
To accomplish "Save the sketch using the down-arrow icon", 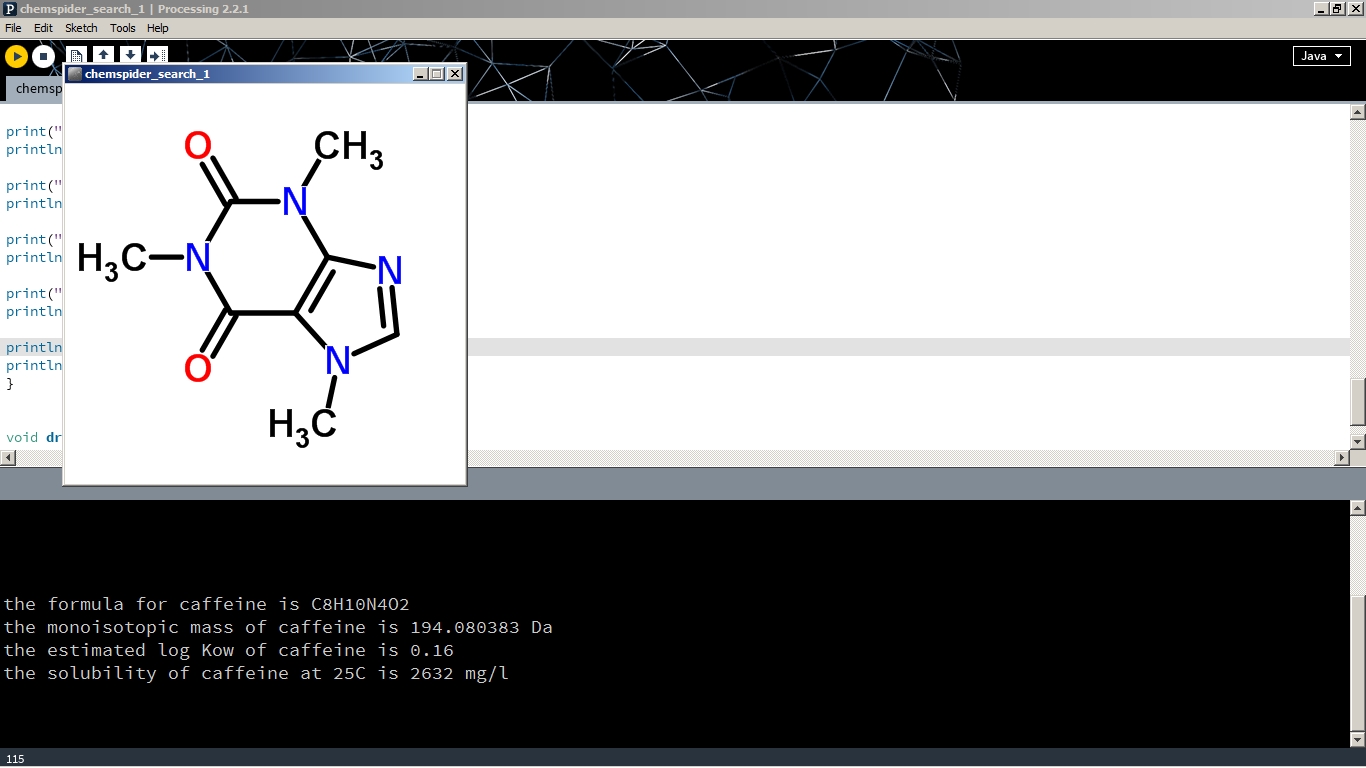I will [130, 56].
